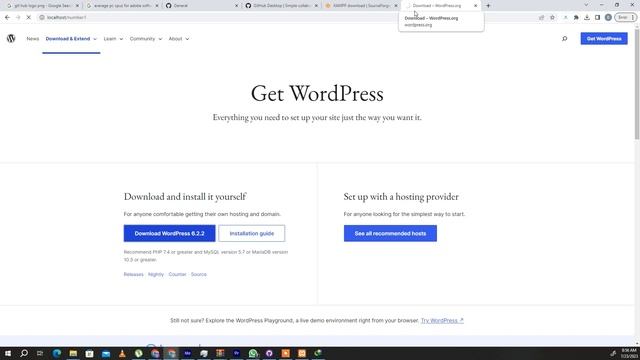Open Windows taskbar search

tap(24, 353)
